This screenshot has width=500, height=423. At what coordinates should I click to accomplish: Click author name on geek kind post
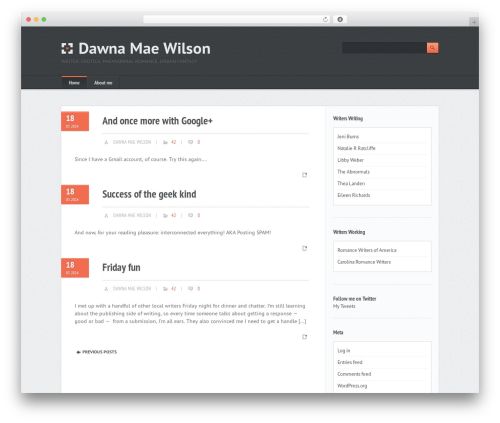pyautogui.click(x=132, y=216)
